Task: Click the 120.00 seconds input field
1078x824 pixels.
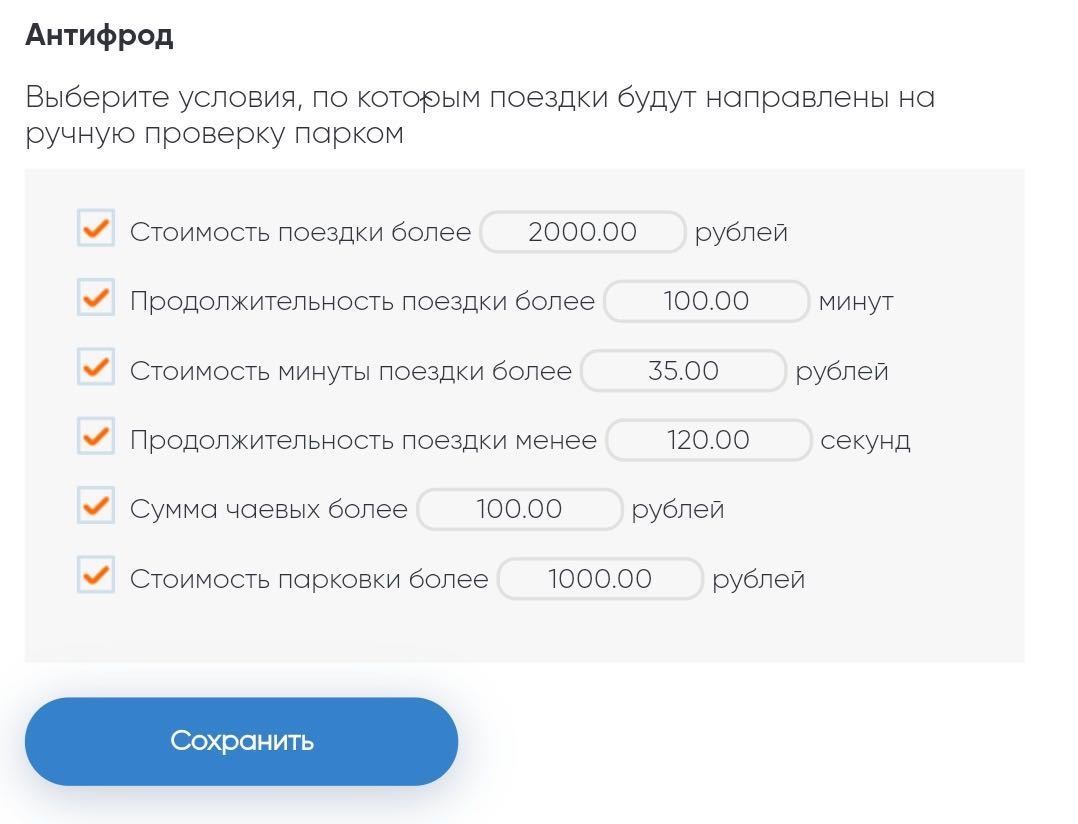Action: pos(708,440)
